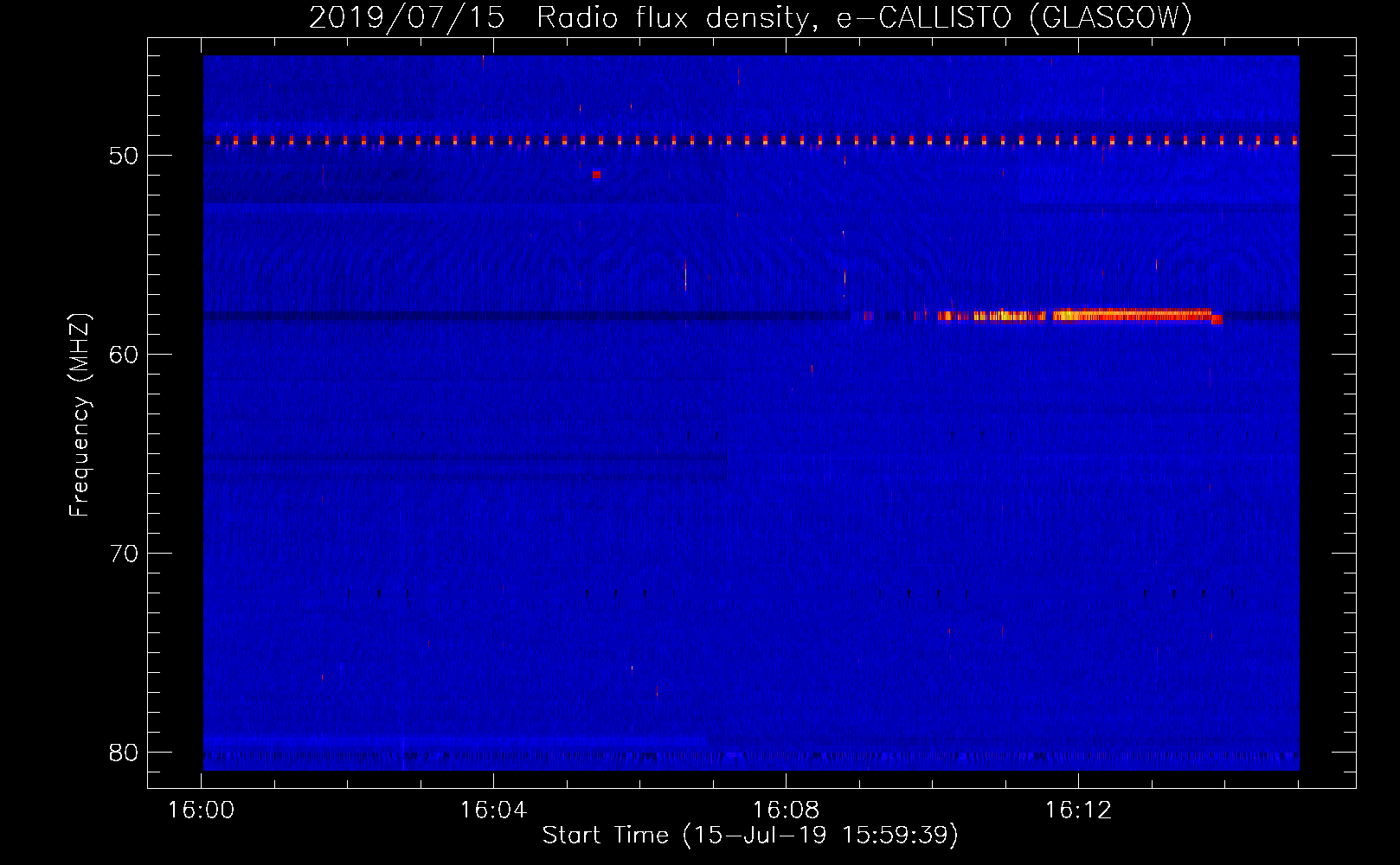This screenshot has width=1400, height=865.
Task: Click the red square spot near 51 MHz
Action: (x=596, y=174)
